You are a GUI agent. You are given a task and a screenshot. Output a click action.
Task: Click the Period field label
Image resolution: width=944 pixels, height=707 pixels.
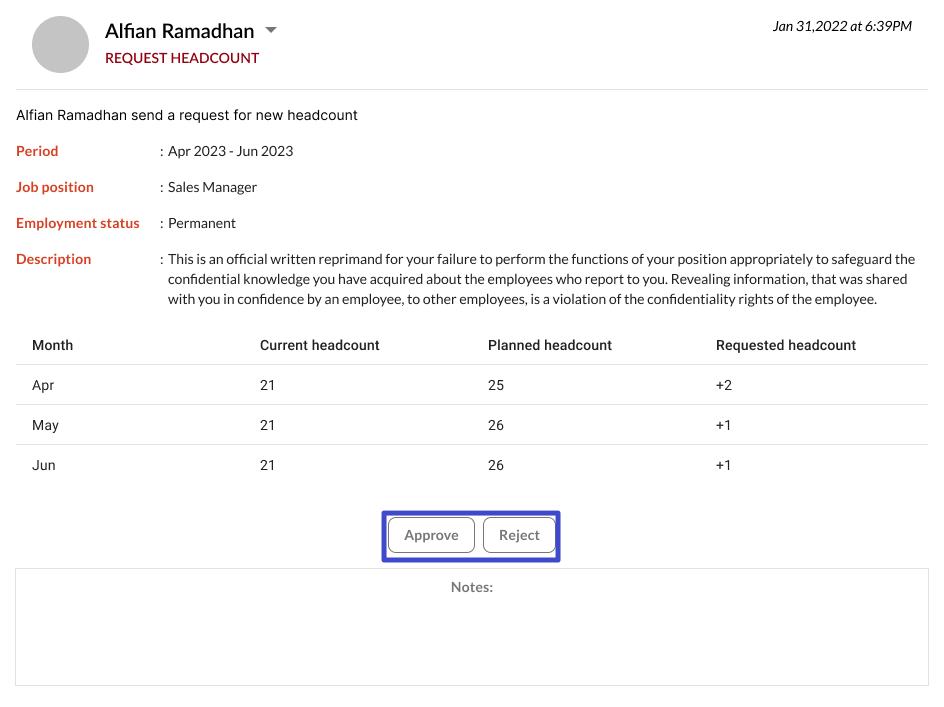tap(37, 151)
